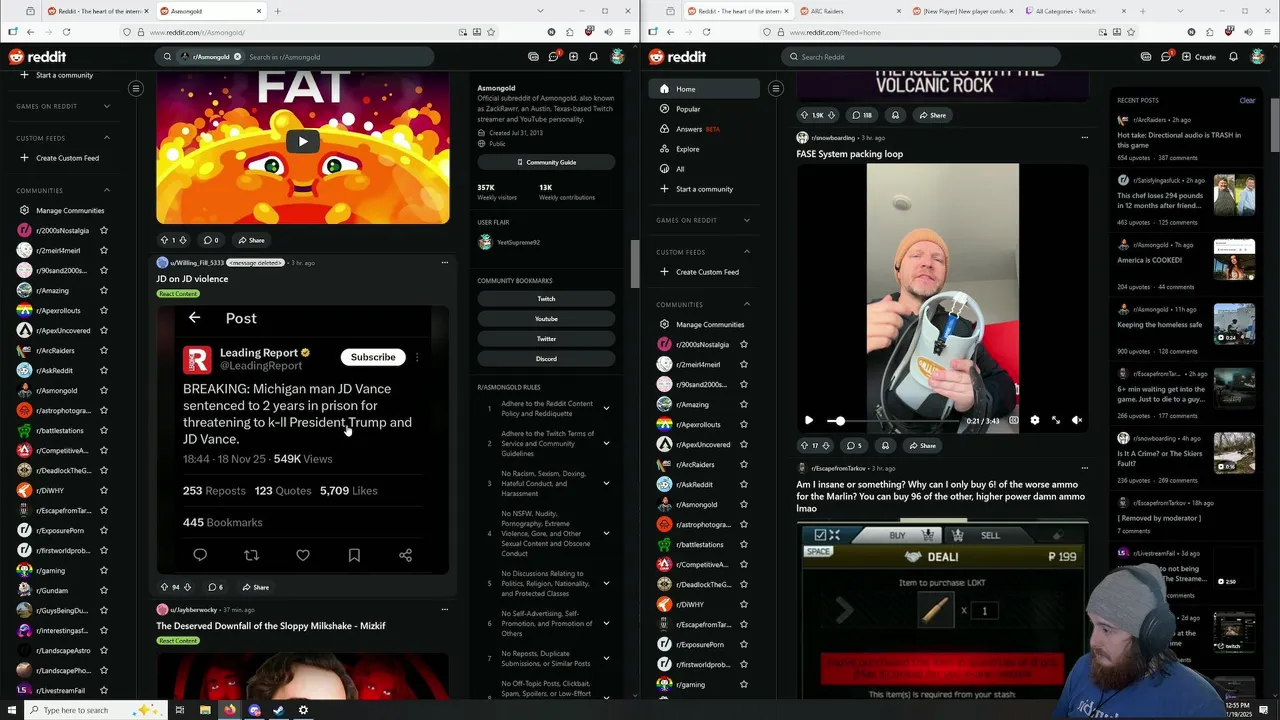Play the FAT video post

303,142
